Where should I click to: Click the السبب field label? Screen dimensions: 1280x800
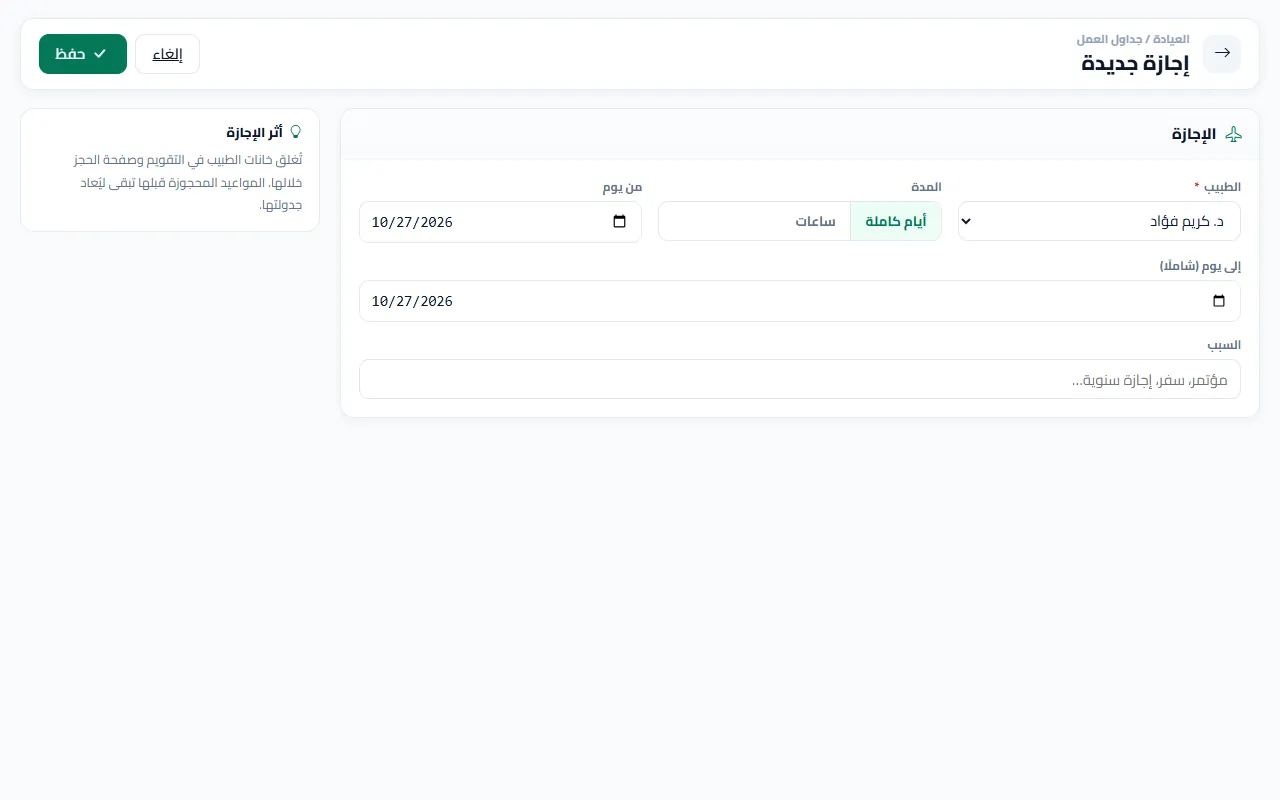pyautogui.click(x=1224, y=345)
